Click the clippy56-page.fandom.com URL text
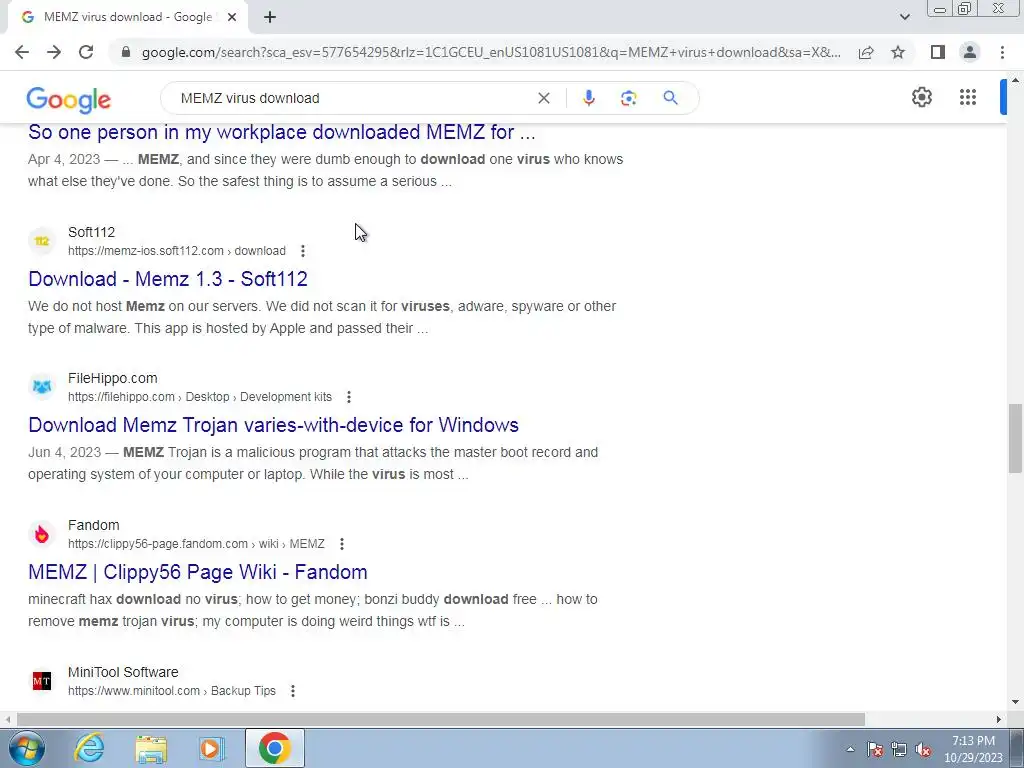Image resolution: width=1024 pixels, height=768 pixels. coord(197,544)
